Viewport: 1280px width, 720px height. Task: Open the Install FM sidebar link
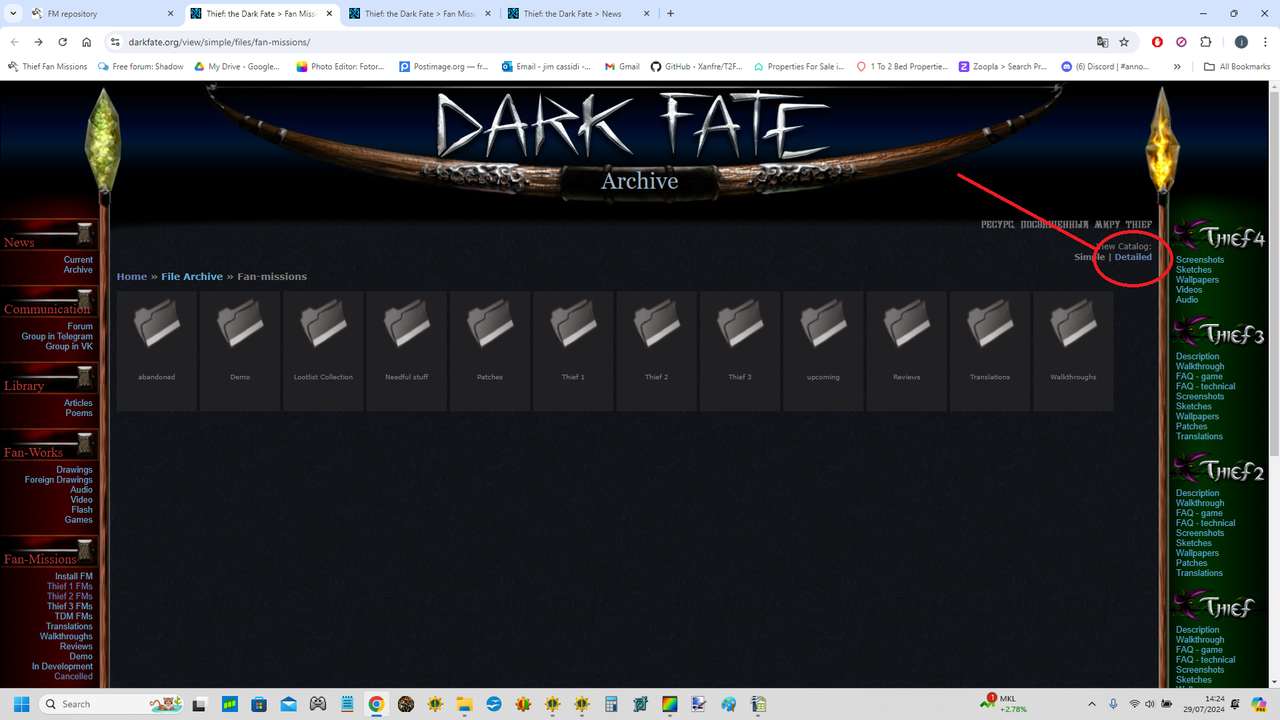pyautogui.click(x=74, y=577)
